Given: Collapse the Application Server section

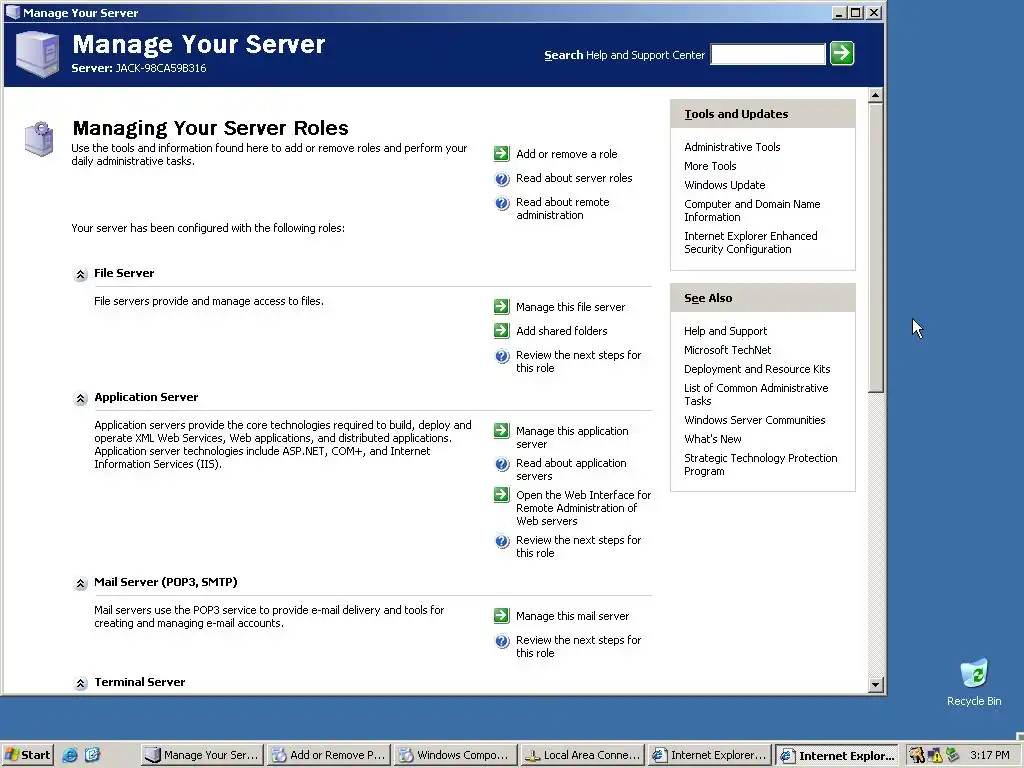Looking at the screenshot, I should [x=80, y=398].
